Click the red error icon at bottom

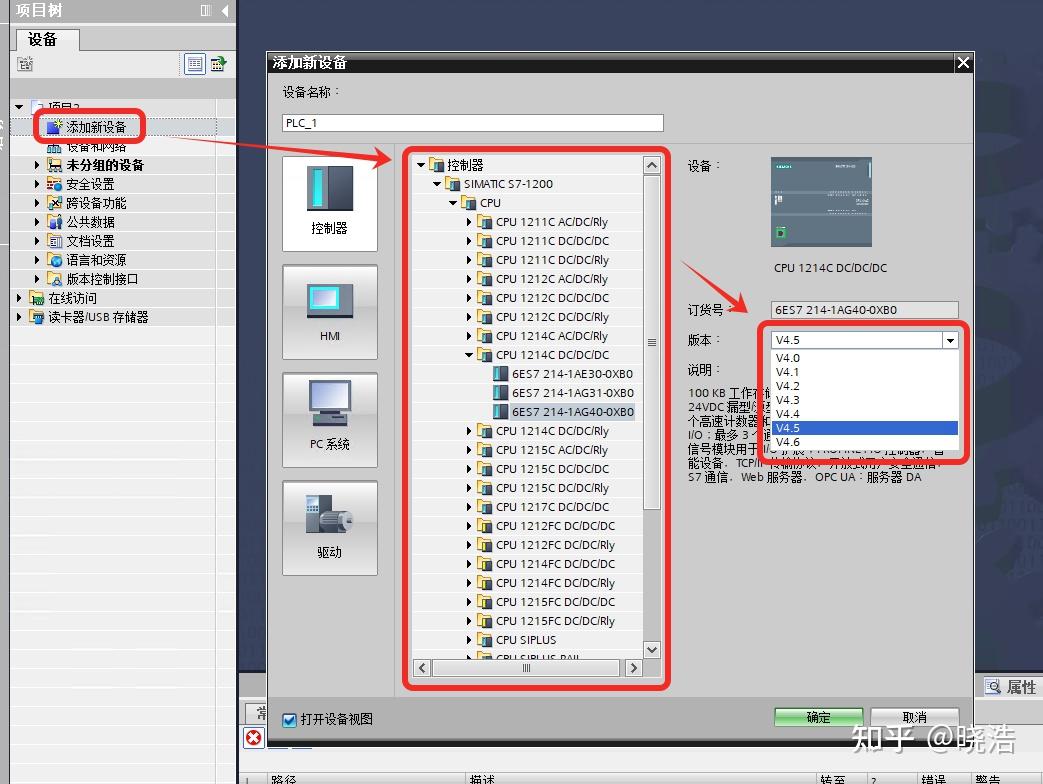click(x=253, y=737)
